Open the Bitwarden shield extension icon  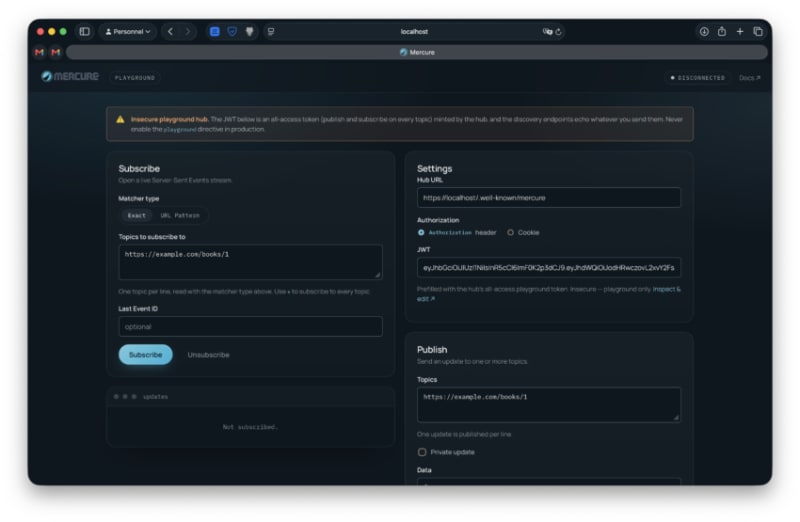[232, 32]
